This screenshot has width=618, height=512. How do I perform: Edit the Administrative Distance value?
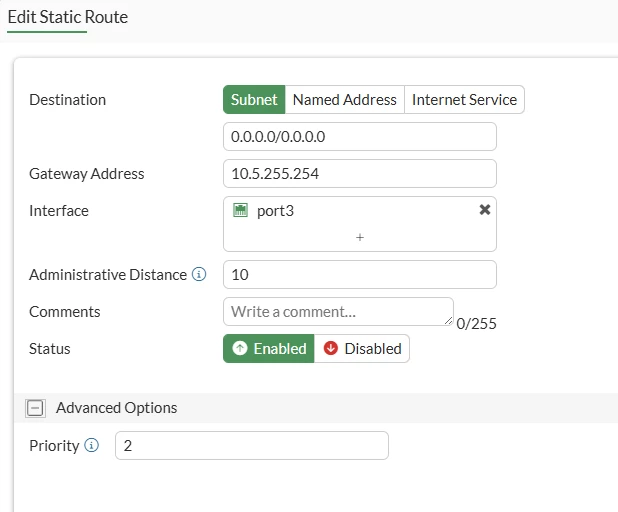coord(359,274)
